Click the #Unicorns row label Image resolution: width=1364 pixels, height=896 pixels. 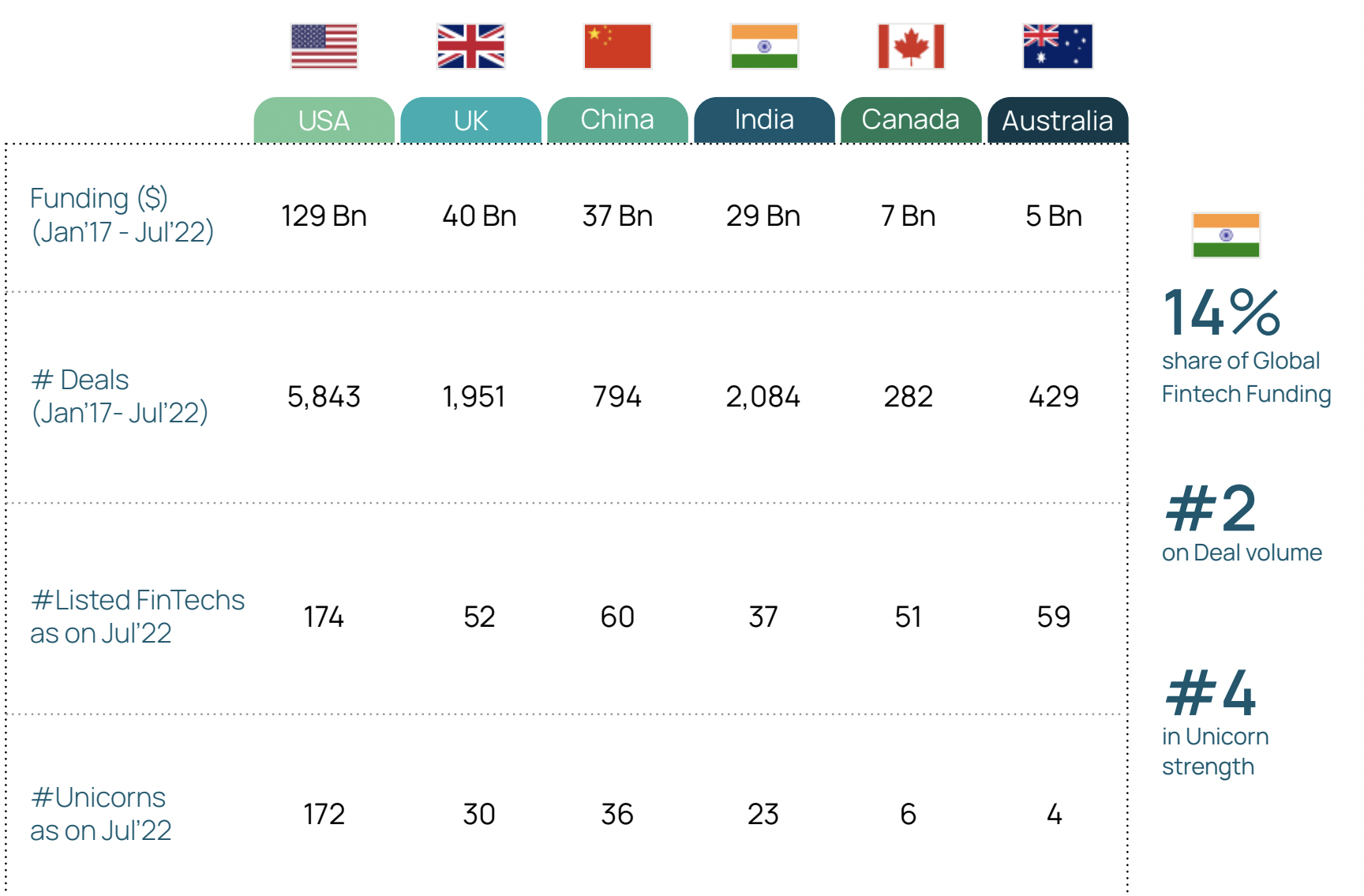pyautogui.click(x=100, y=814)
